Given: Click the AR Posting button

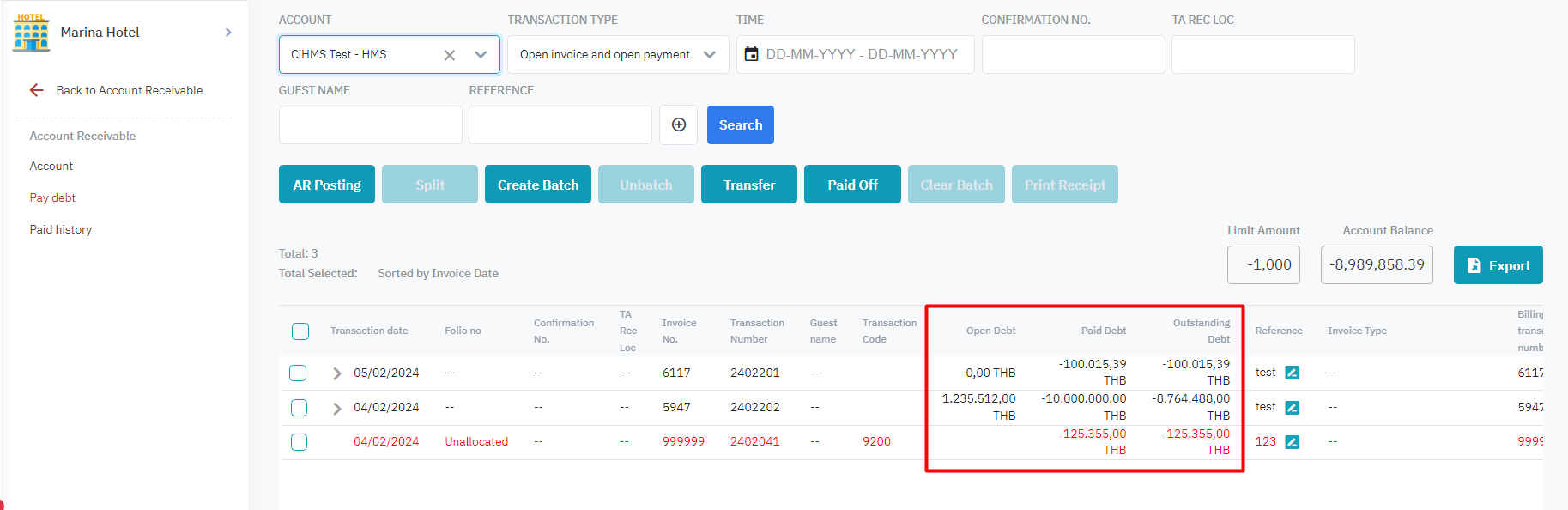Looking at the screenshot, I should point(327,185).
